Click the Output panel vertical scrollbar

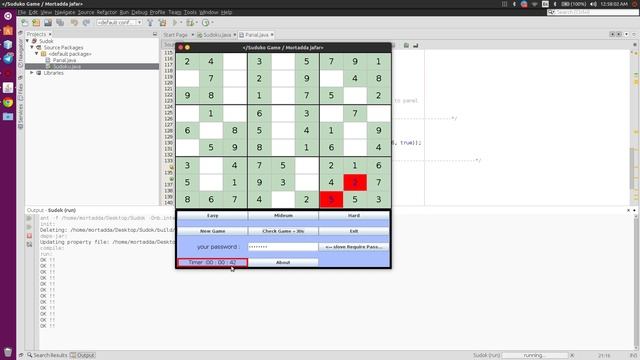pos(636,282)
